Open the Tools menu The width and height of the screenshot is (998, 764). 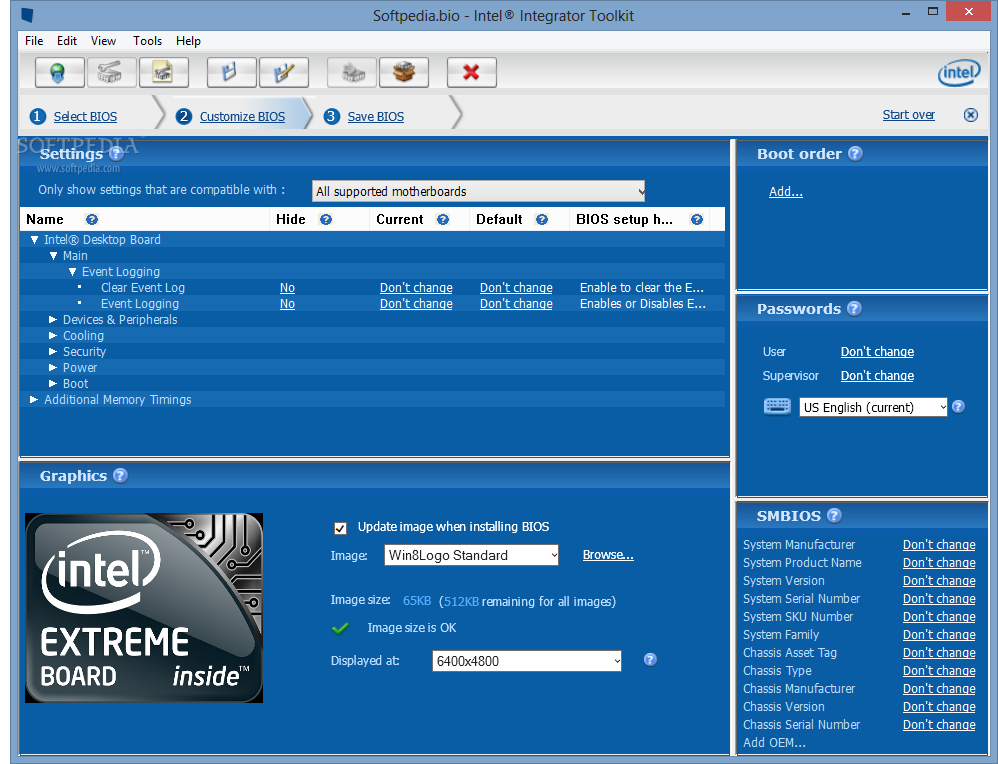click(147, 41)
